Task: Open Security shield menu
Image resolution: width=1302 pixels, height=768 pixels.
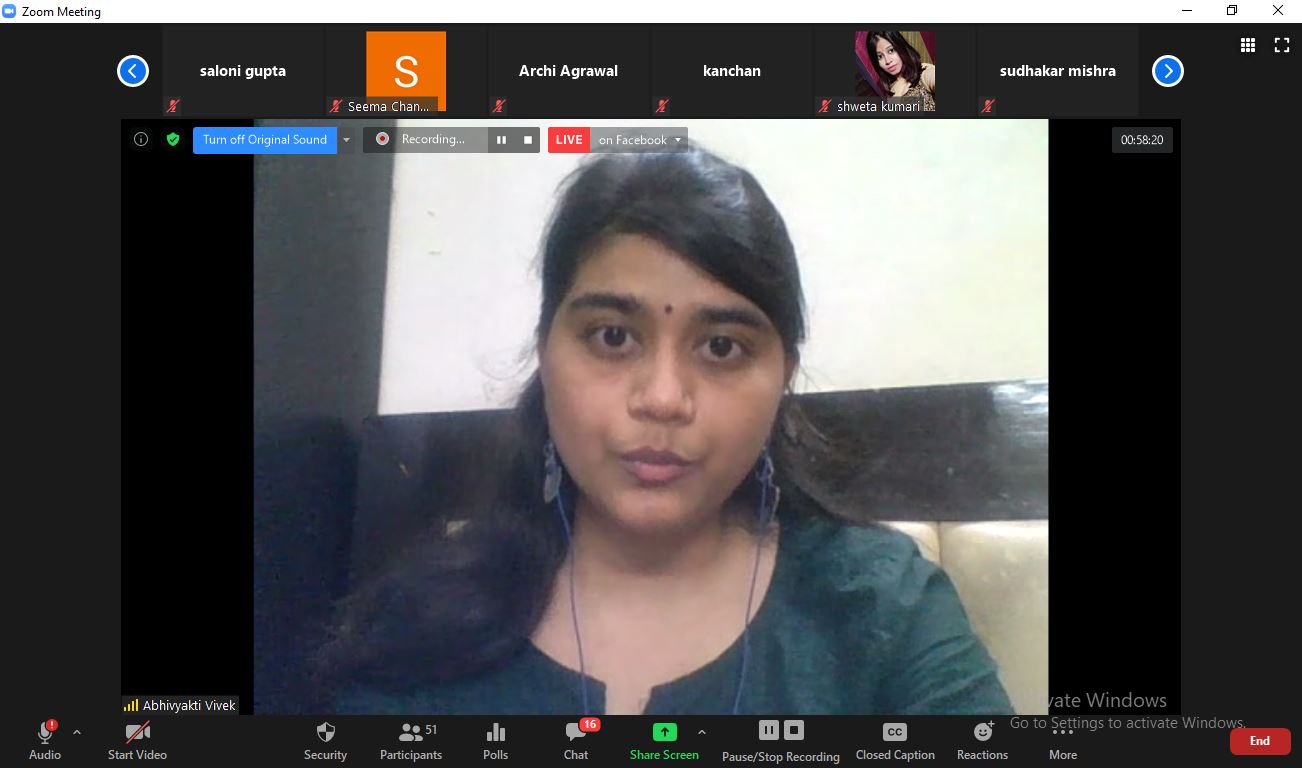Action: tap(325, 741)
